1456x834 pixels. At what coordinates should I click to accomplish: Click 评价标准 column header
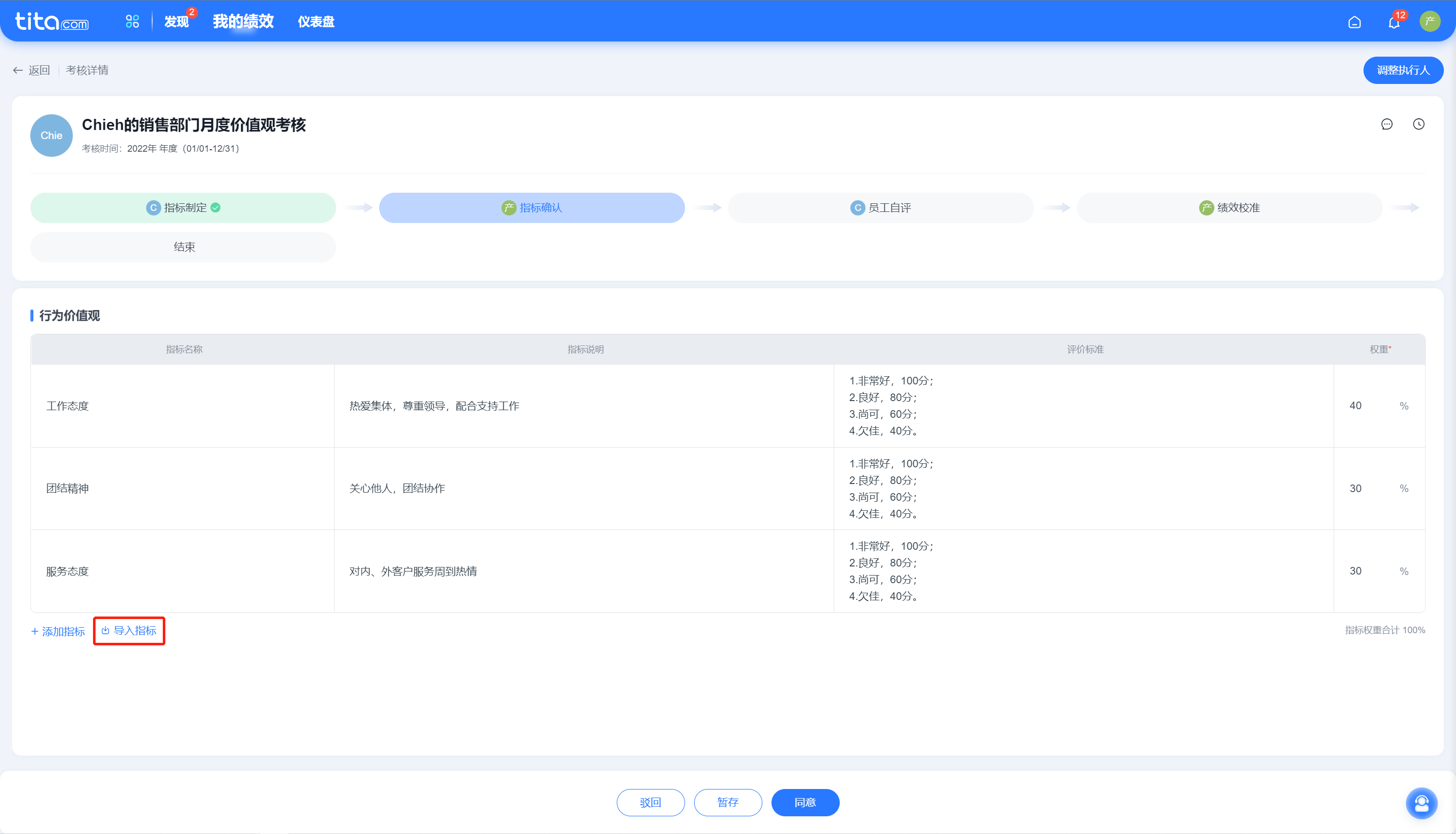pyautogui.click(x=1085, y=349)
